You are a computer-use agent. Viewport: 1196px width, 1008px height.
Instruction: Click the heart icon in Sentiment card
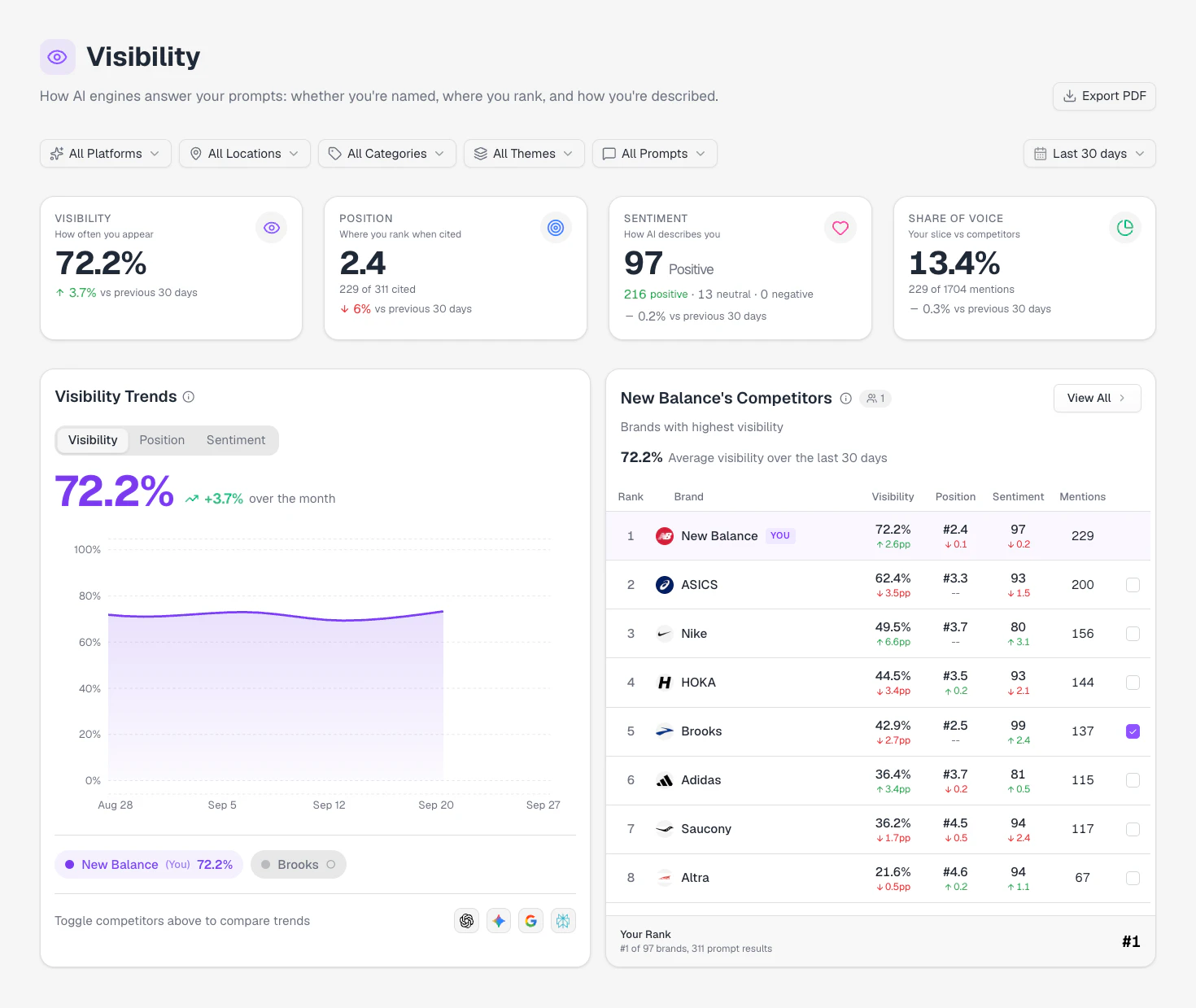coord(840,228)
